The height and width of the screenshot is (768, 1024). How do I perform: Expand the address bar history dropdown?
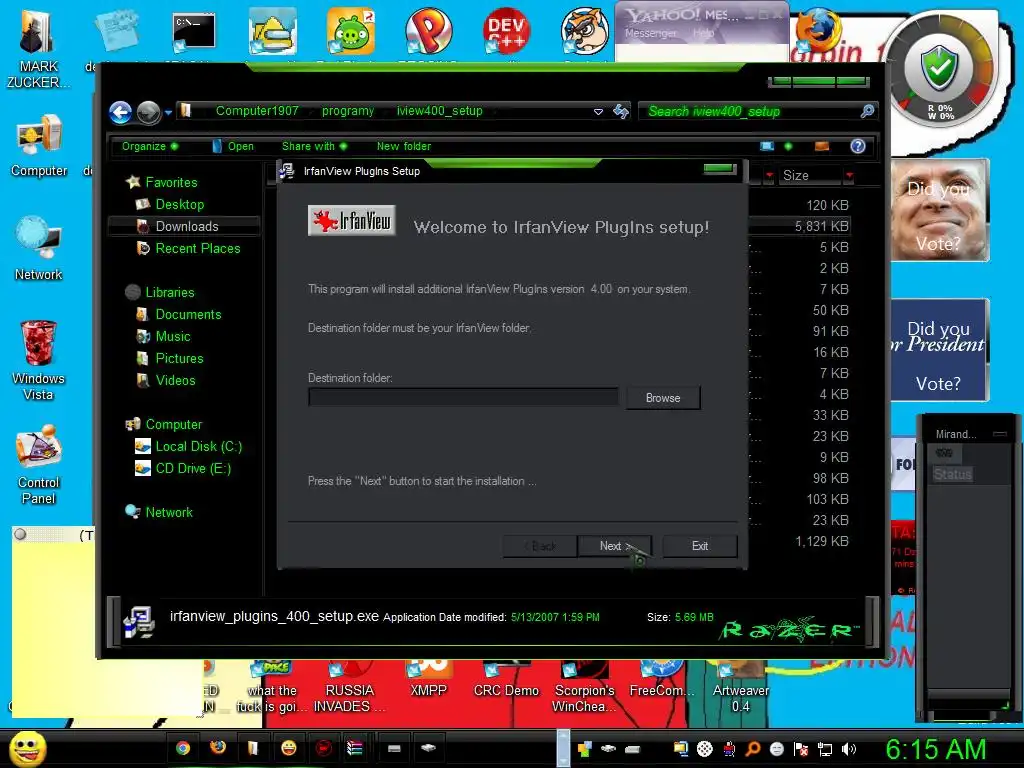[x=598, y=112]
